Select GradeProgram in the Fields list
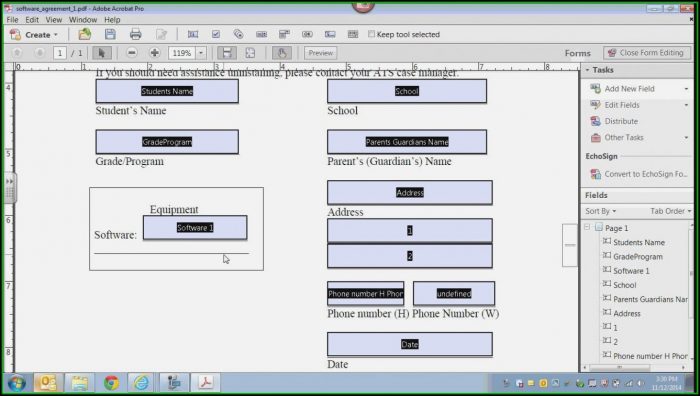This screenshot has height=396, width=700. [x=638, y=257]
